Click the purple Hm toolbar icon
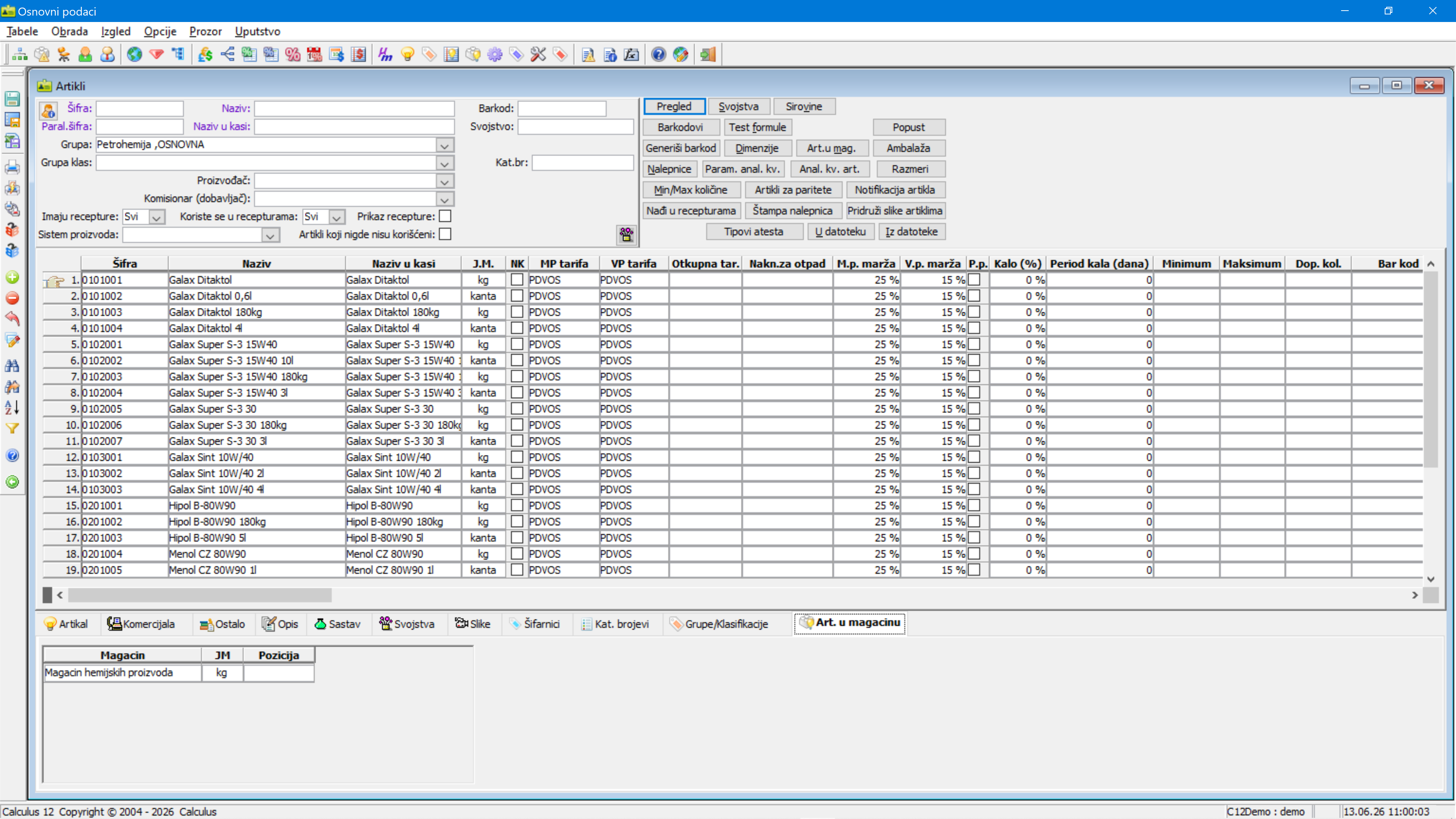This screenshot has height=819, width=1456. coord(386,54)
